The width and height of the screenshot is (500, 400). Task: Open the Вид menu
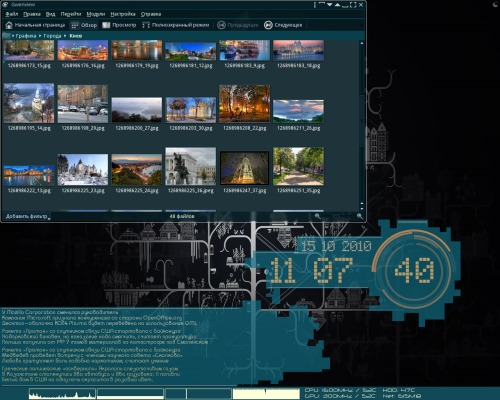(x=50, y=14)
